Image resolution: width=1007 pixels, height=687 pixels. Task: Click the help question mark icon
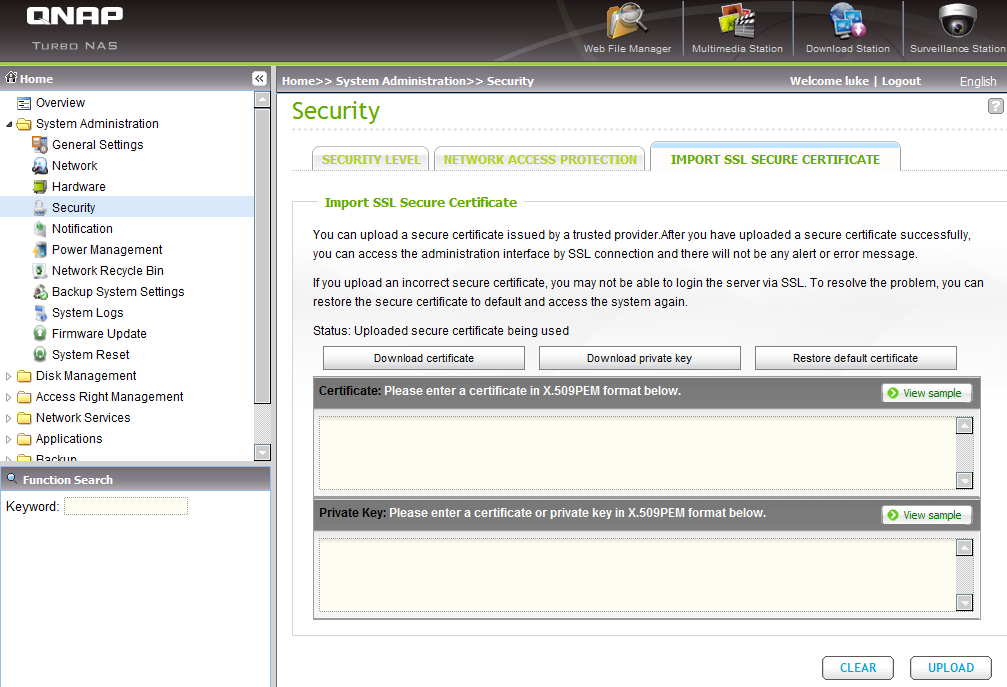coord(995,106)
